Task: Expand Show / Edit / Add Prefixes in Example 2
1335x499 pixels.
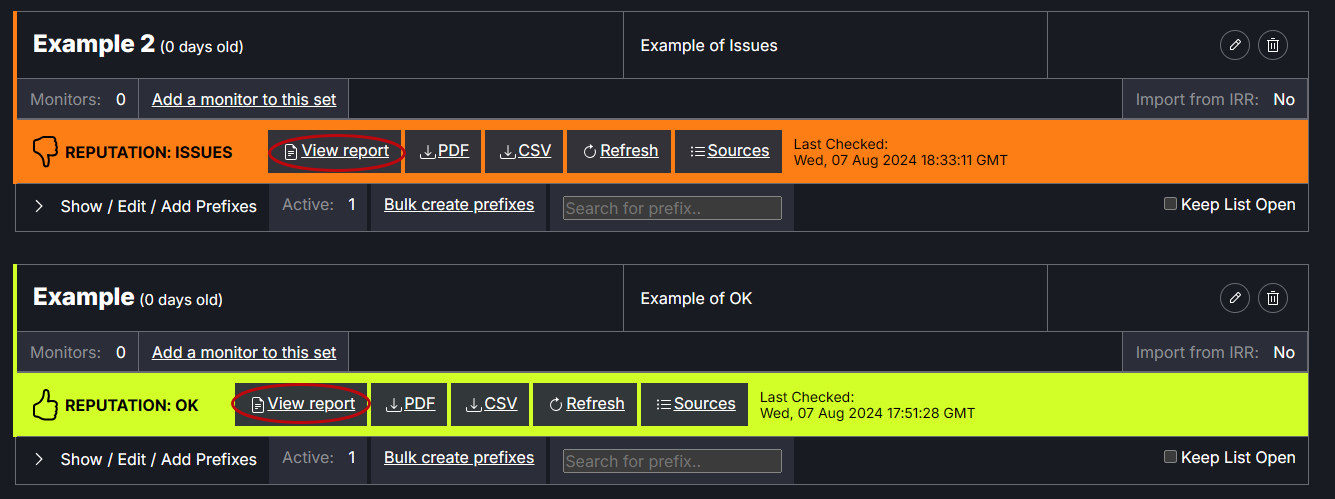Action: tap(146, 206)
